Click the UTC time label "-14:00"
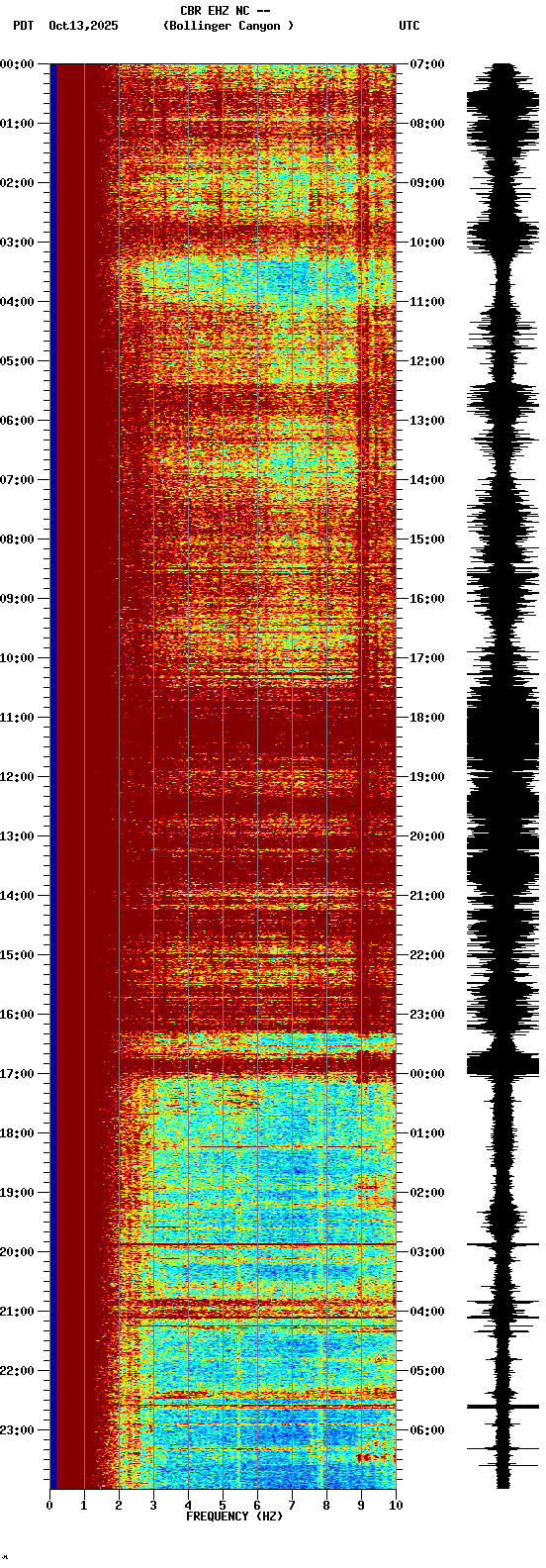 pos(426,480)
